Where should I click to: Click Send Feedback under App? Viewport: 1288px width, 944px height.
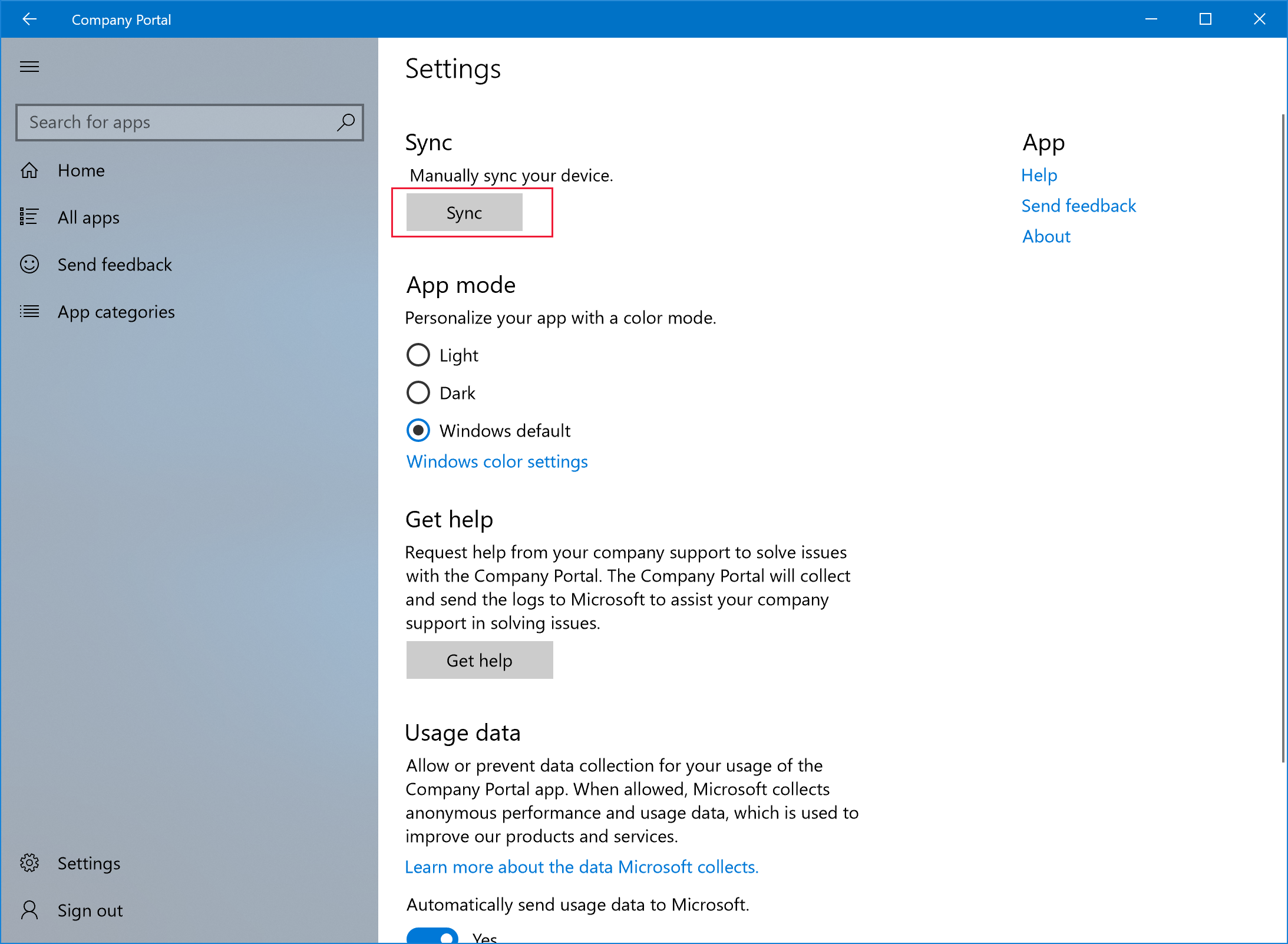pyautogui.click(x=1079, y=205)
